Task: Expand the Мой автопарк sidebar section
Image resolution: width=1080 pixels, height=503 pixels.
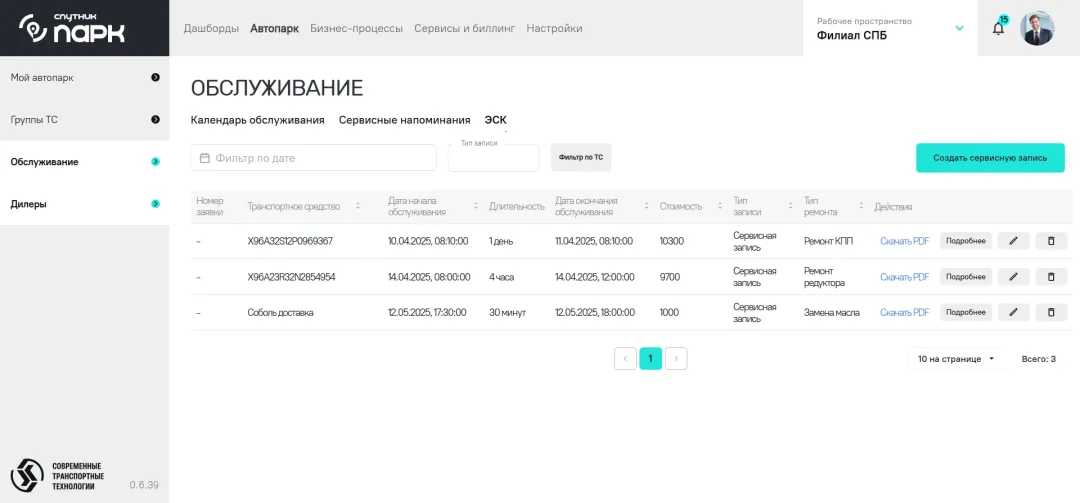Action: 155,77
